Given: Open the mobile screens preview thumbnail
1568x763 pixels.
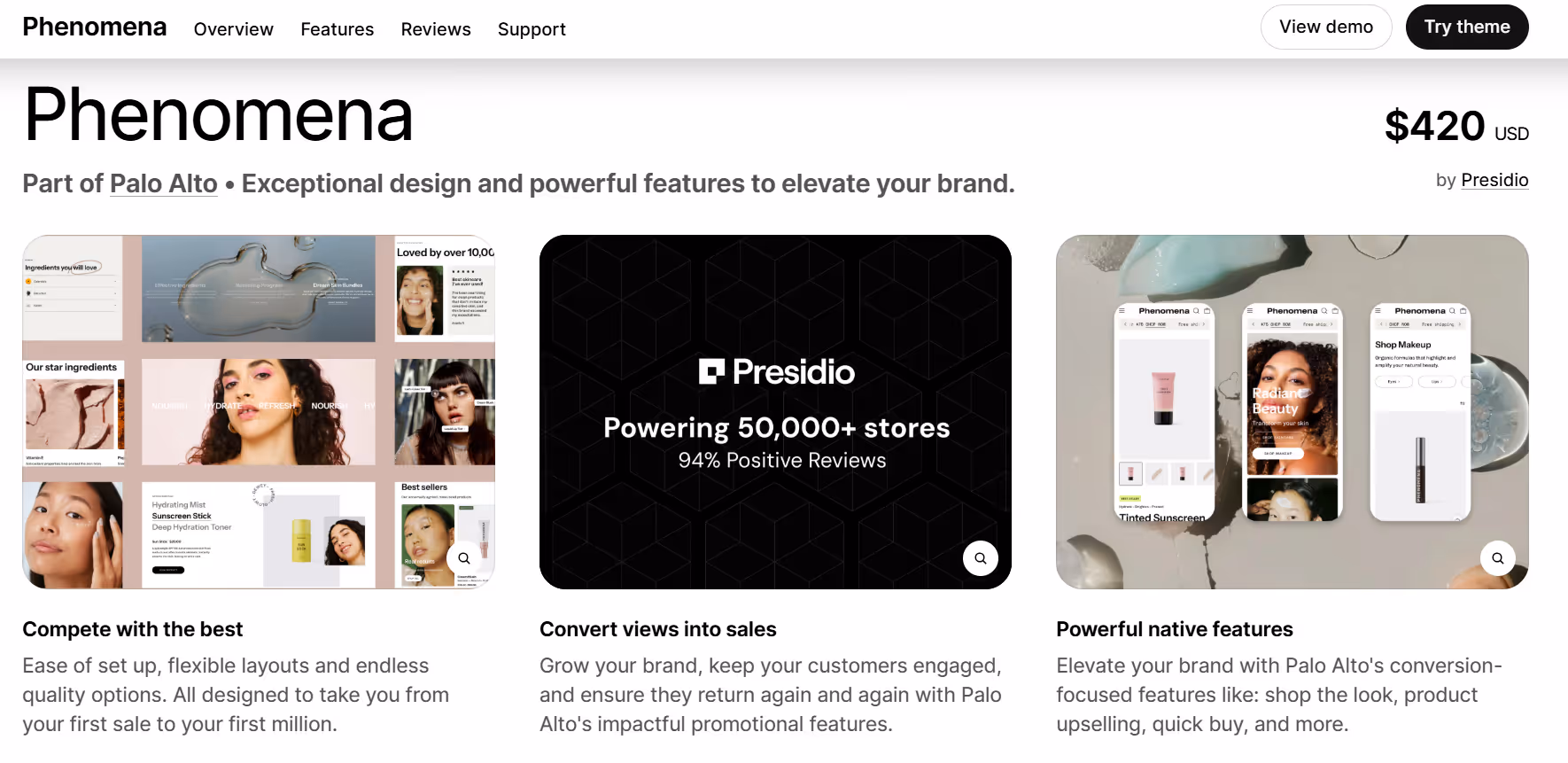Looking at the screenshot, I should 1292,412.
